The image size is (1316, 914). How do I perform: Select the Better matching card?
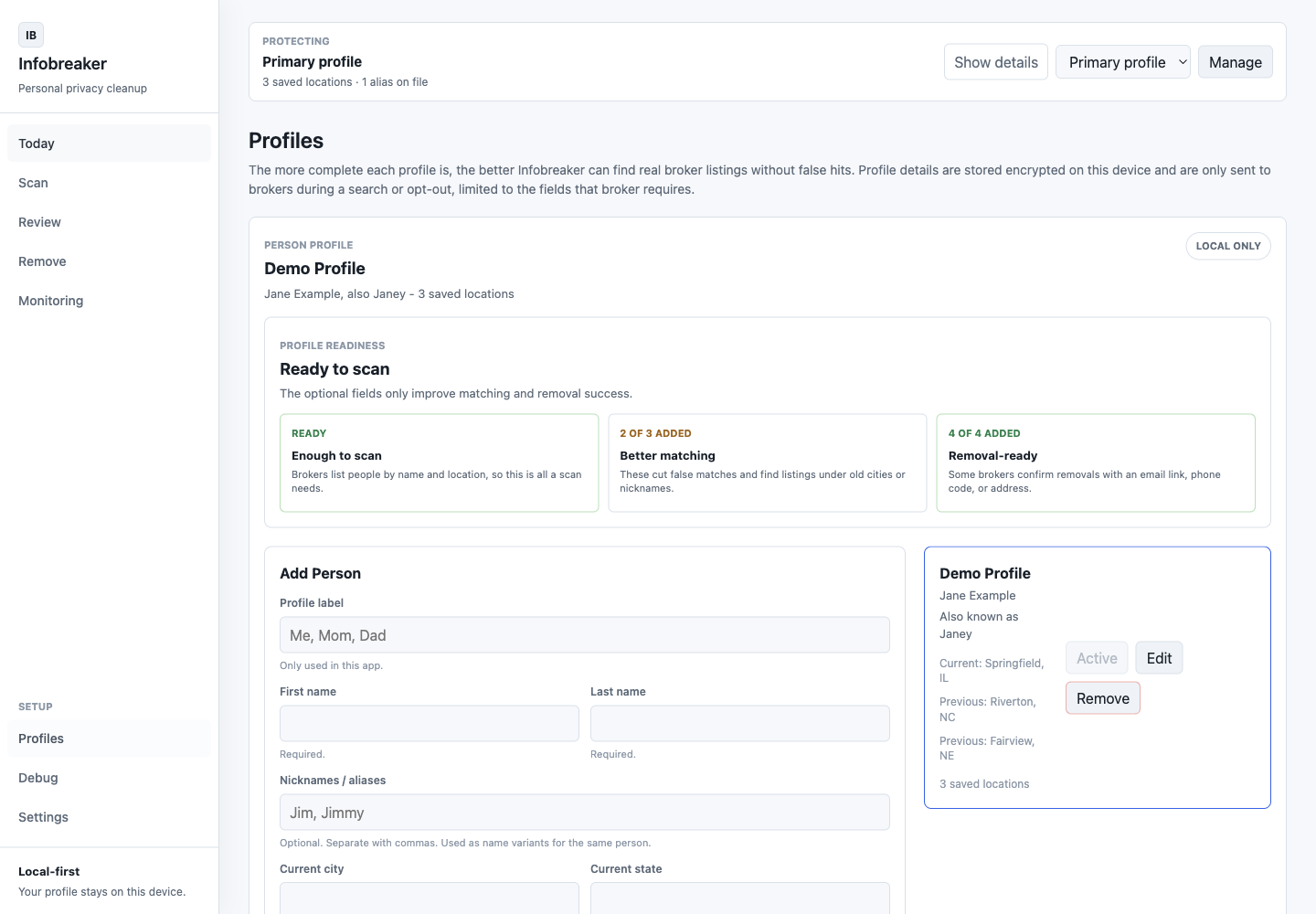coord(768,462)
